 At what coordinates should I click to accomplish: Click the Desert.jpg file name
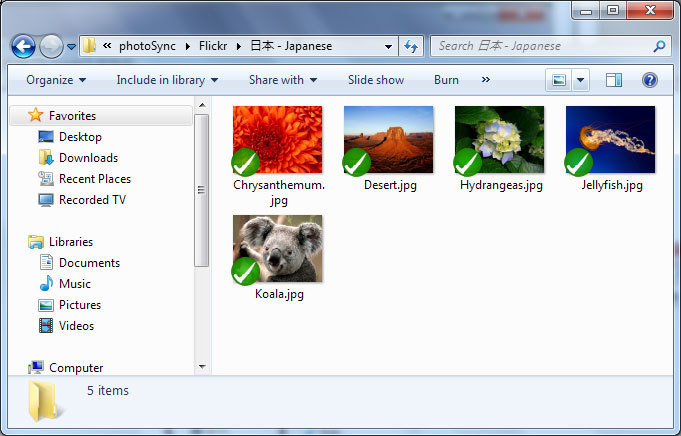tap(390, 185)
